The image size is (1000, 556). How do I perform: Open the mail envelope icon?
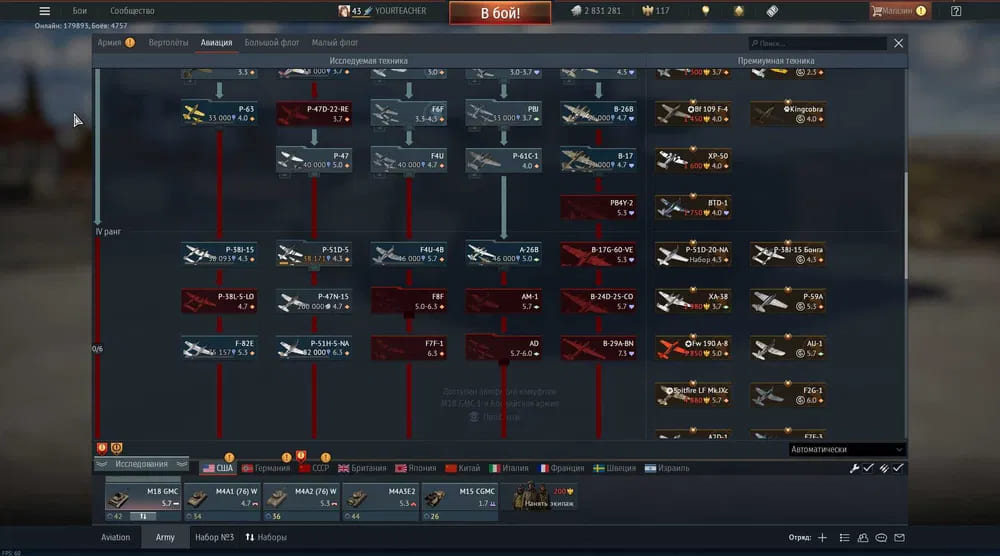tap(899, 538)
